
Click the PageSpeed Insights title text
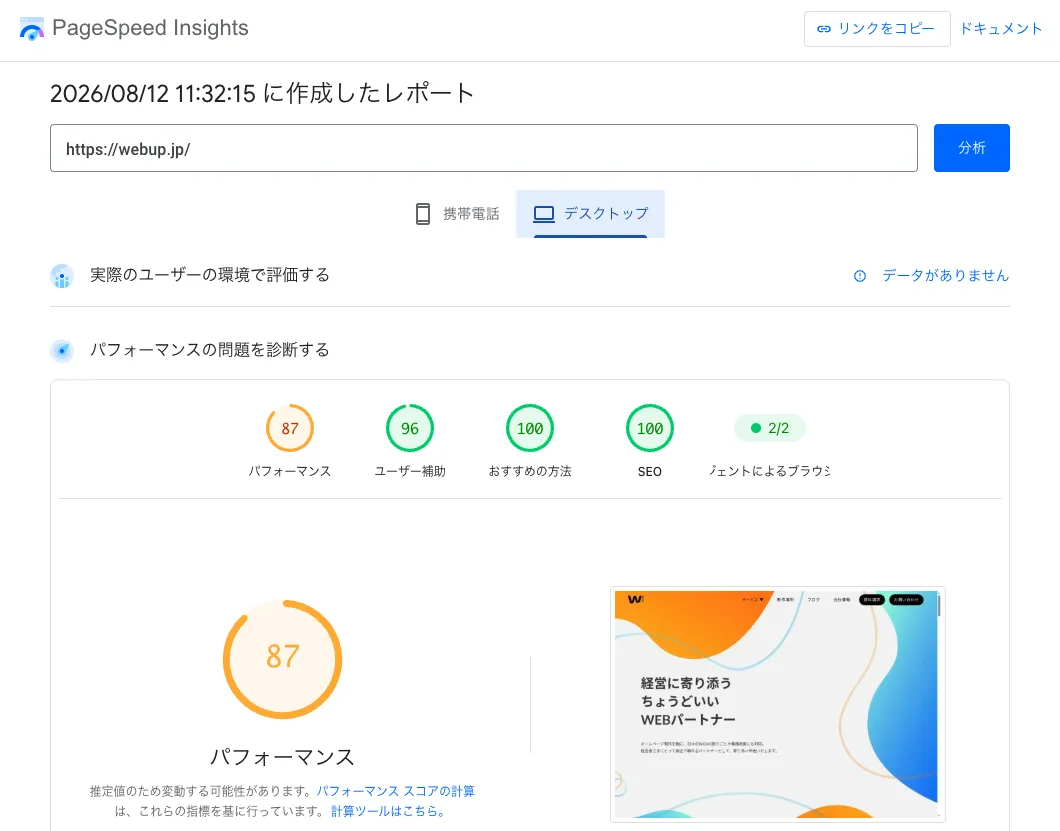click(150, 28)
